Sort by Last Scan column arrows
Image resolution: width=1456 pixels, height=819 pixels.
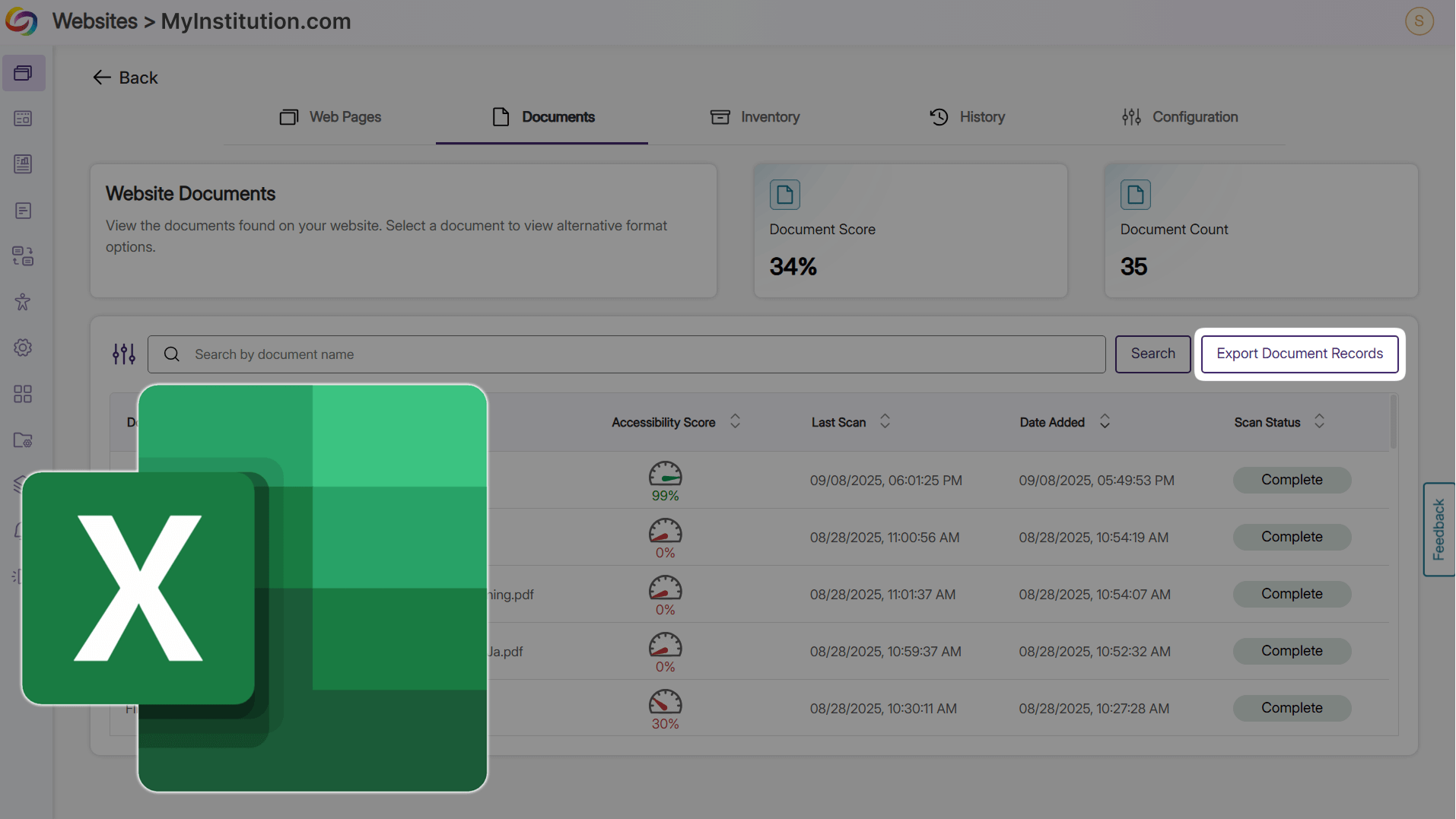pos(885,422)
